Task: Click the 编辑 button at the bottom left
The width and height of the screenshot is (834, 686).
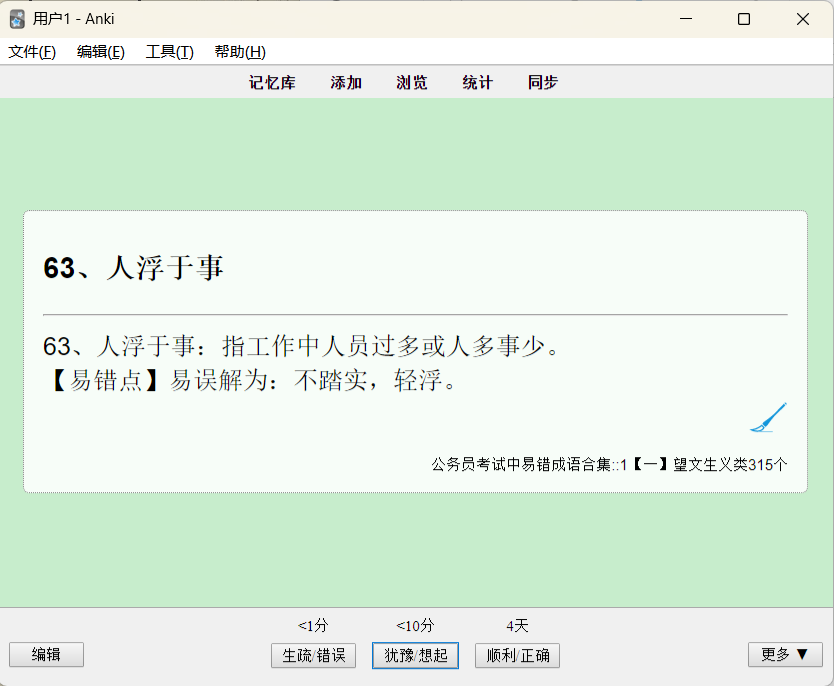Action: pyautogui.click(x=46, y=655)
